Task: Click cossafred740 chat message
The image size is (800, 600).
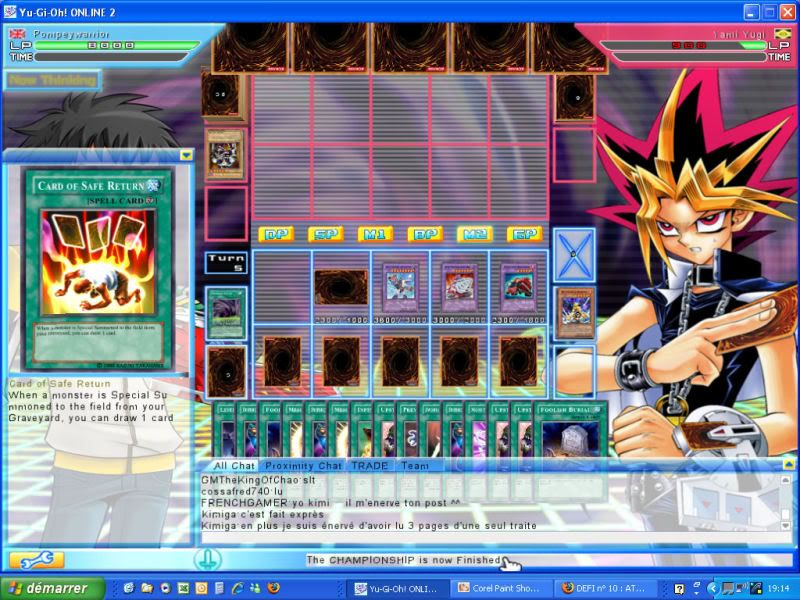Action: click(242, 491)
